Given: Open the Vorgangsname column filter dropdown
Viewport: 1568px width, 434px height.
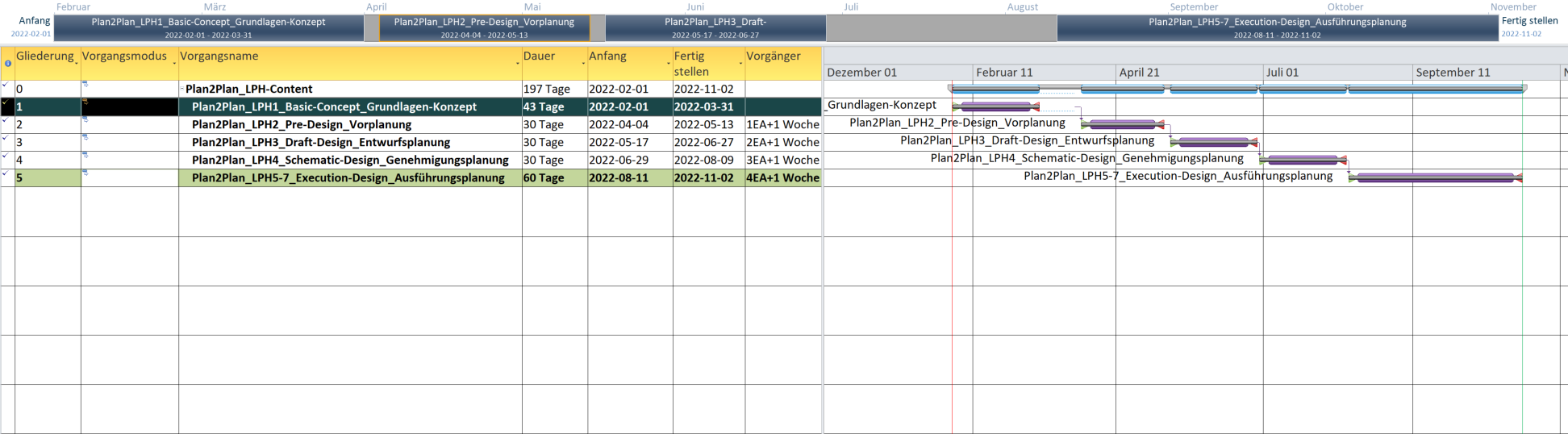Looking at the screenshot, I should point(517,63).
